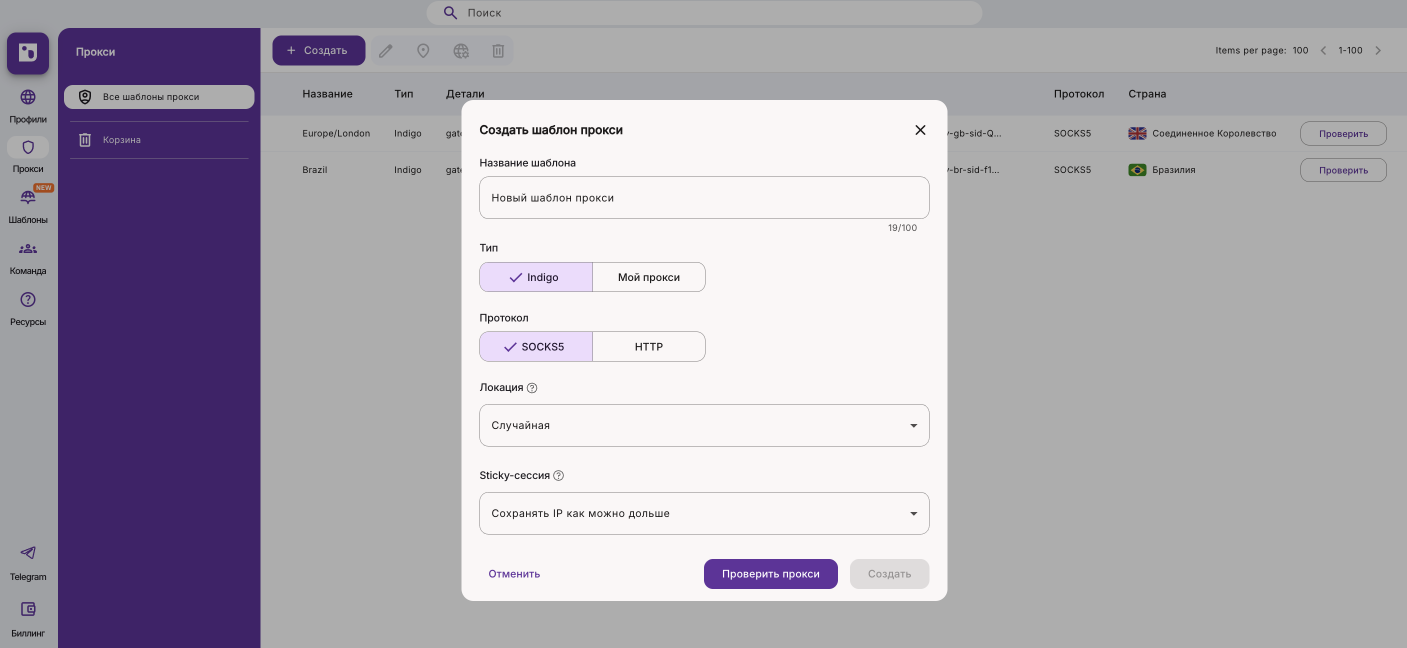
Task: Go to next page arrow
Action: (1378, 51)
